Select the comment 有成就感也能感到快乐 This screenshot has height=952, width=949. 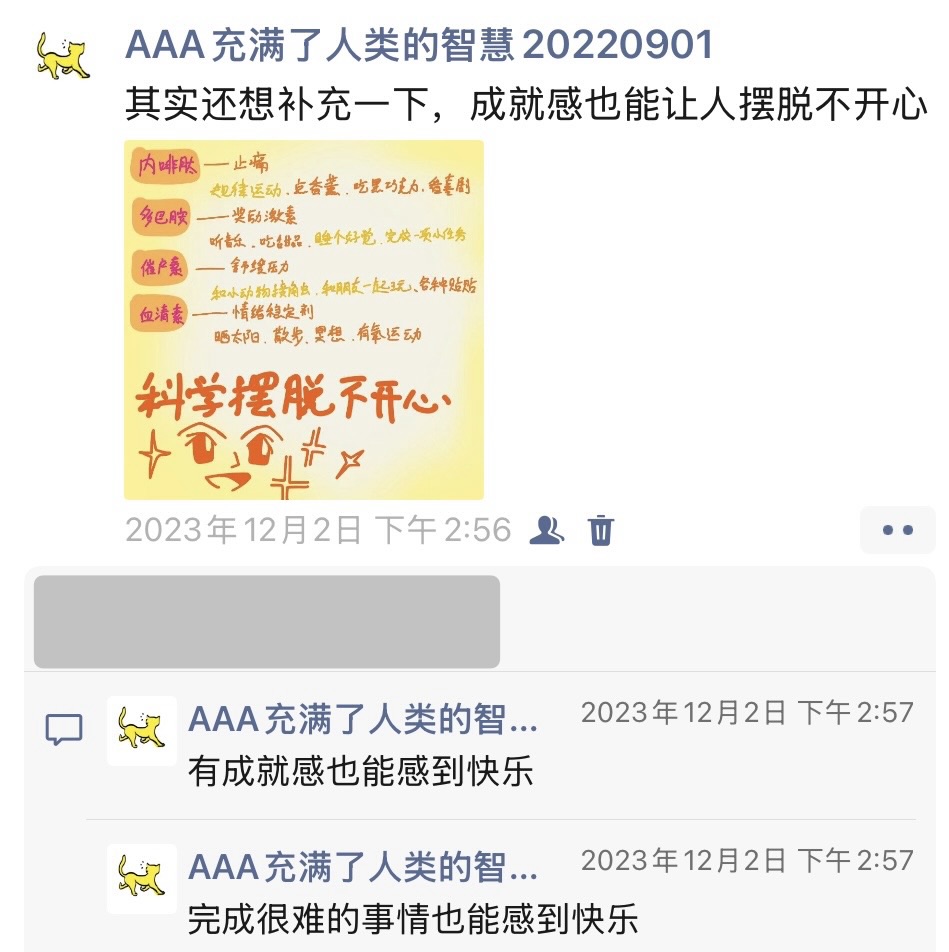361,772
